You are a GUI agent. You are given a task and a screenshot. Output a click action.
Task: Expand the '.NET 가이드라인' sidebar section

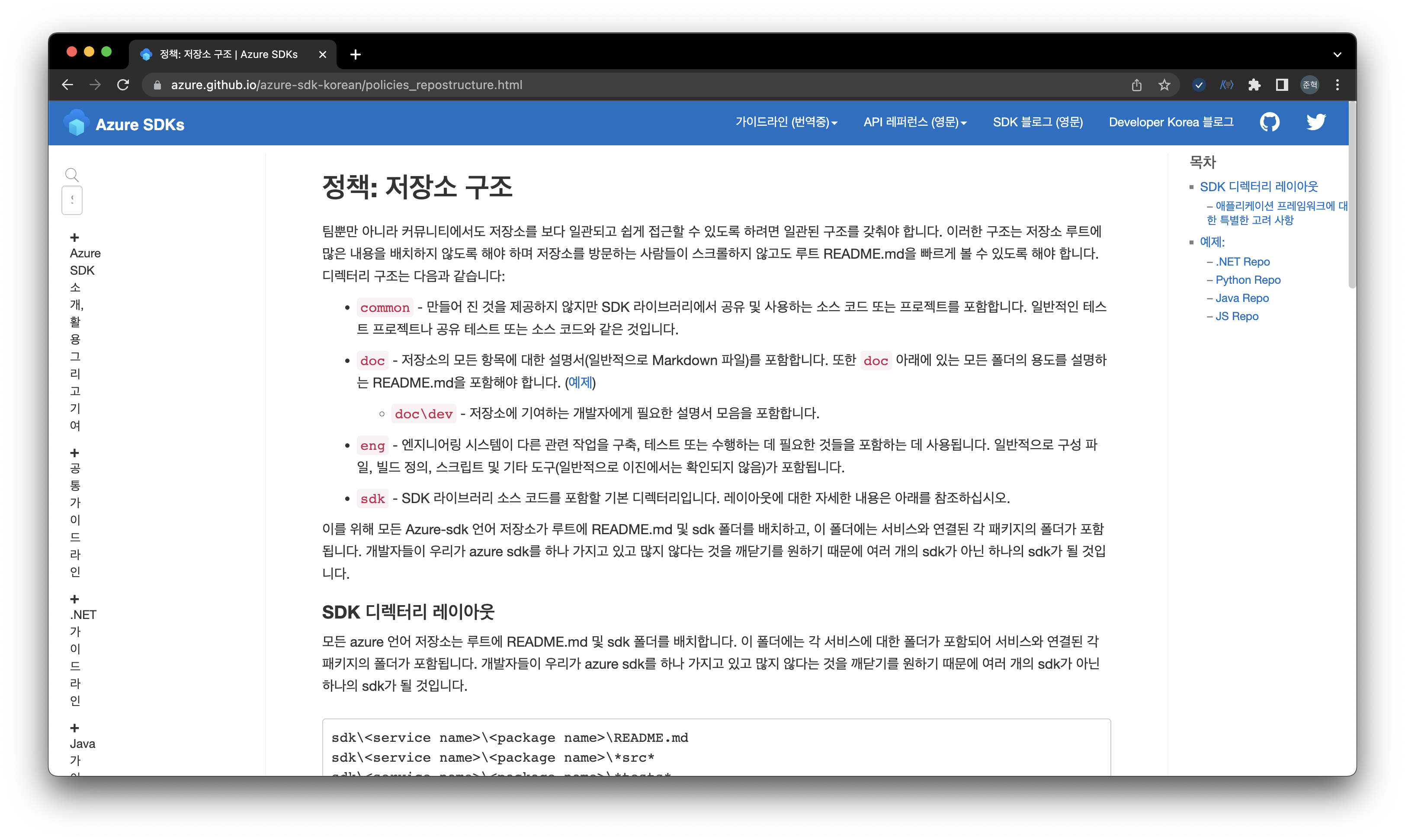[x=74, y=600]
